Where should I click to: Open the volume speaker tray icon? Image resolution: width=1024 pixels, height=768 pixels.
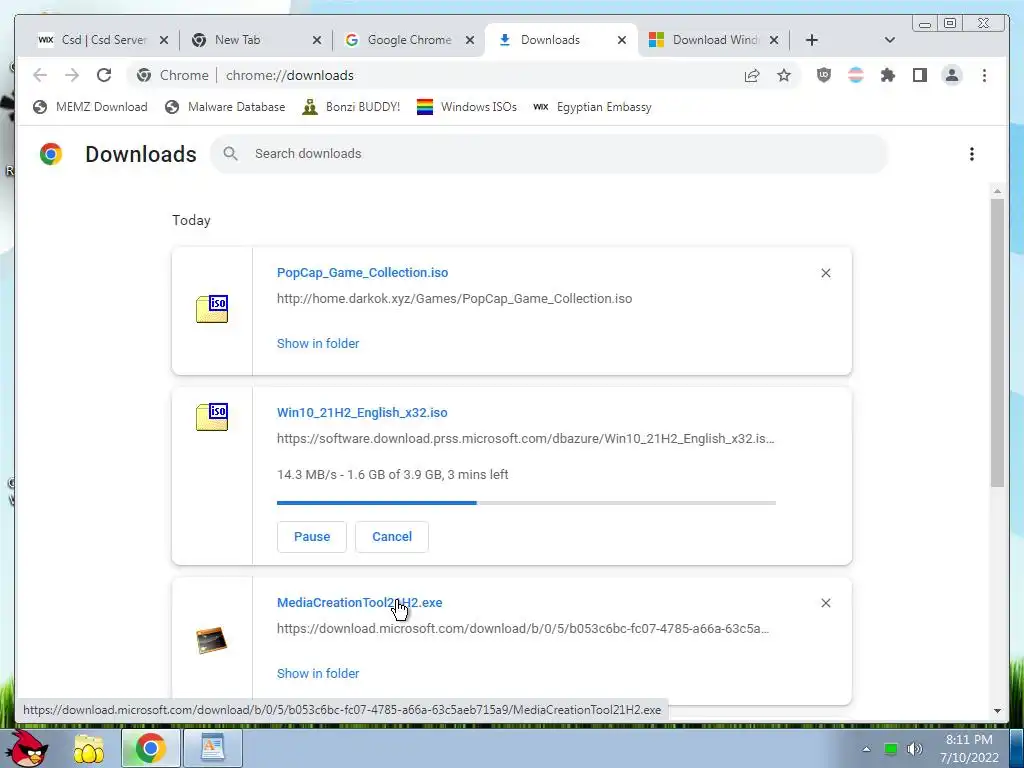click(x=915, y=749)
